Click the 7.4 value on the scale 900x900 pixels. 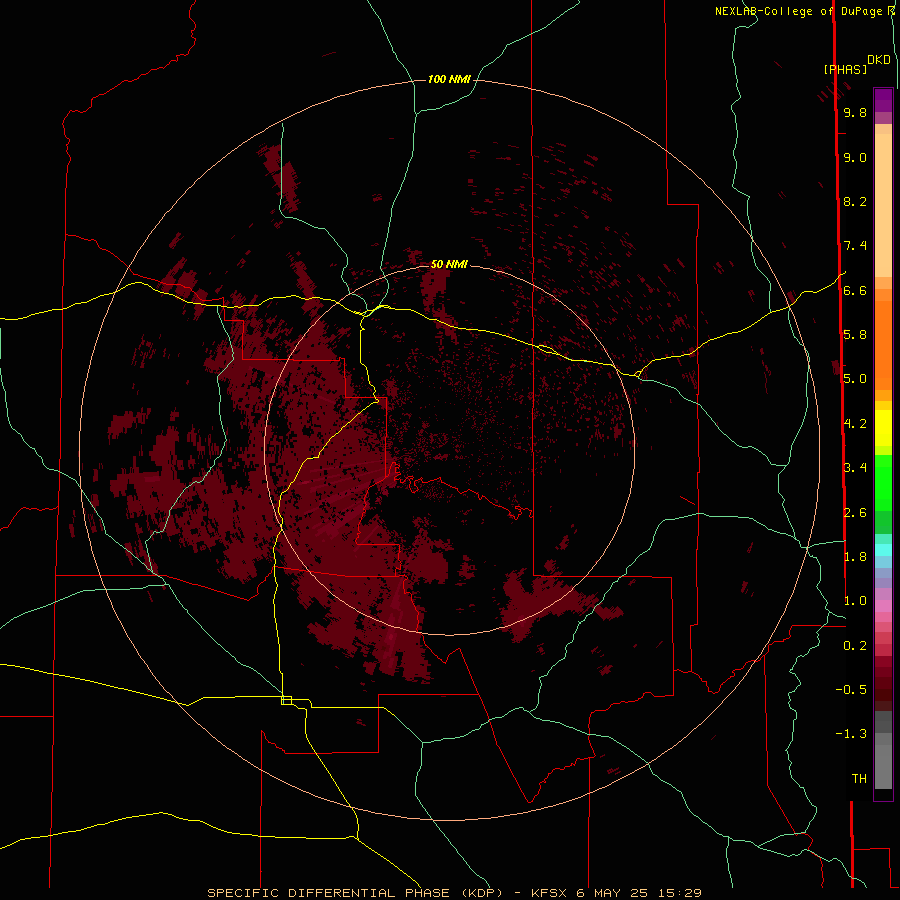coord(855,246)
